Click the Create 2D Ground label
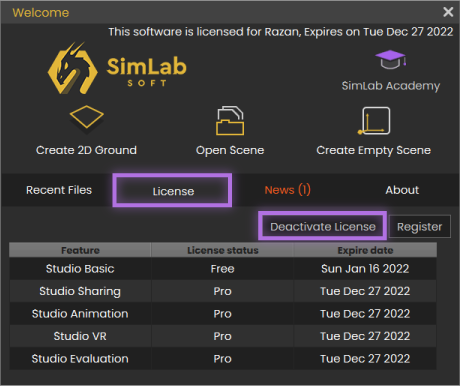 pos(86,150)
